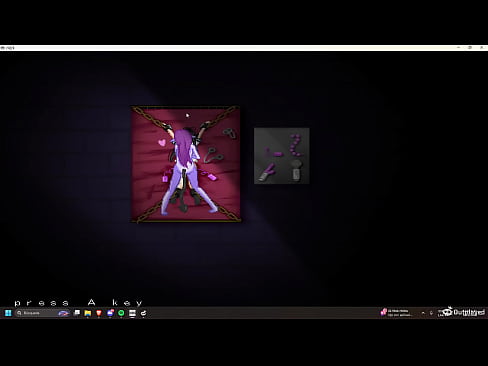The height and width of the screenshot is (366, 488).
Task: Launch the Brave browser taskbar icon
Action: click(99, 313)
